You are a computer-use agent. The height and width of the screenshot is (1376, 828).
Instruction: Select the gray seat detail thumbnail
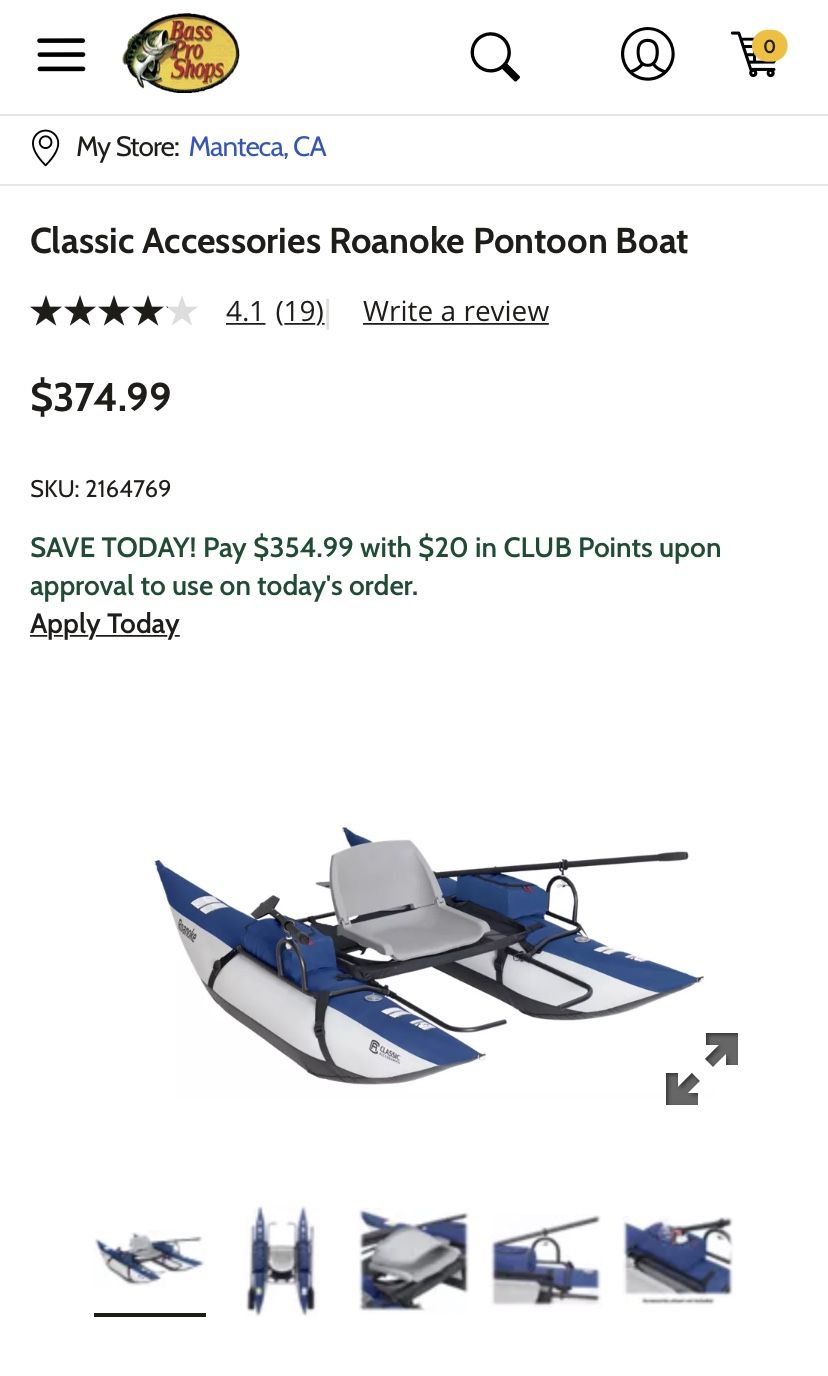click(x=413, y=1258)
